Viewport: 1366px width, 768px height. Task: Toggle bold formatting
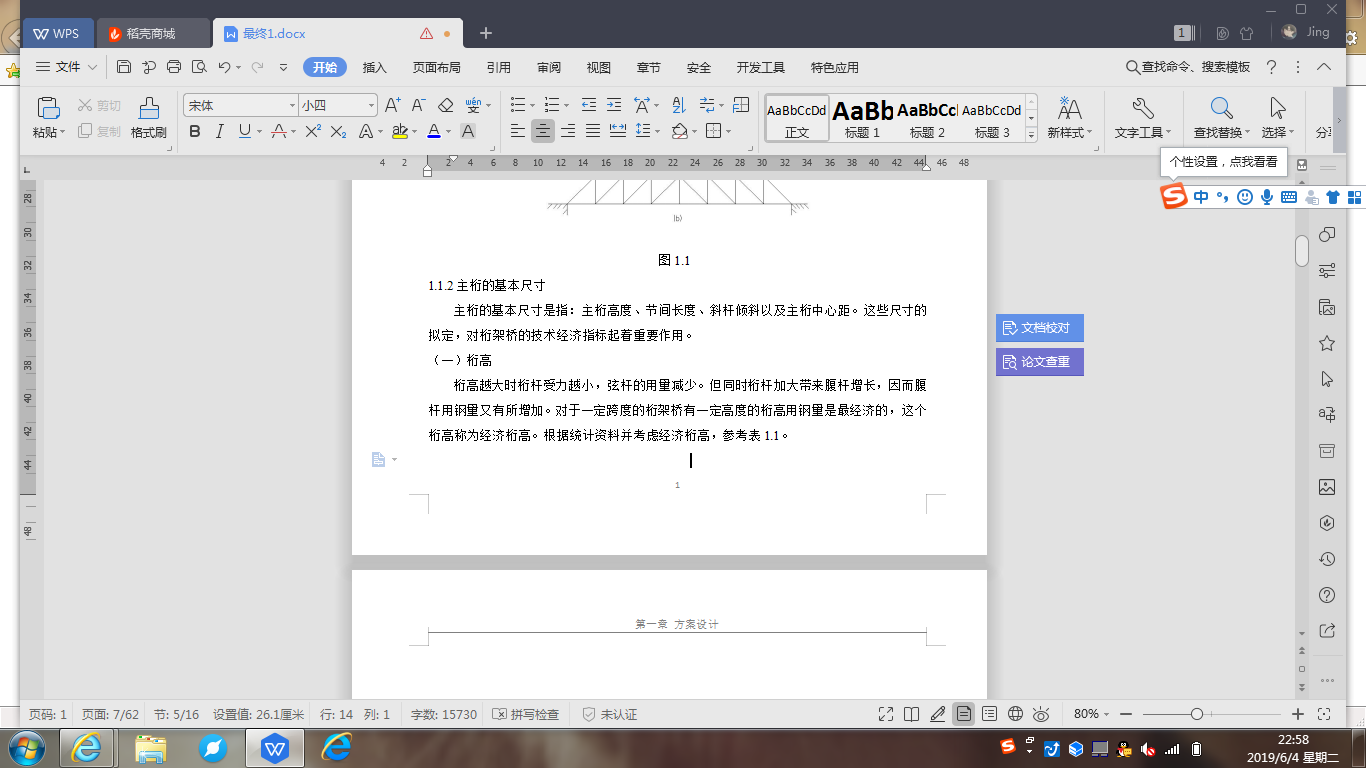click(x=195, y=131)
